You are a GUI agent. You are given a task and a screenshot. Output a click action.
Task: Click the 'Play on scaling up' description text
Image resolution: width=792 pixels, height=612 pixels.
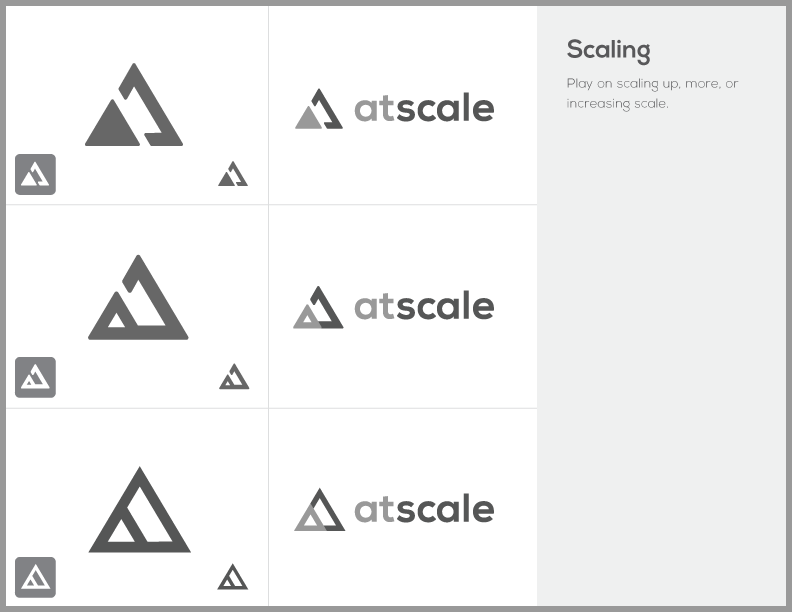point(652,93)
